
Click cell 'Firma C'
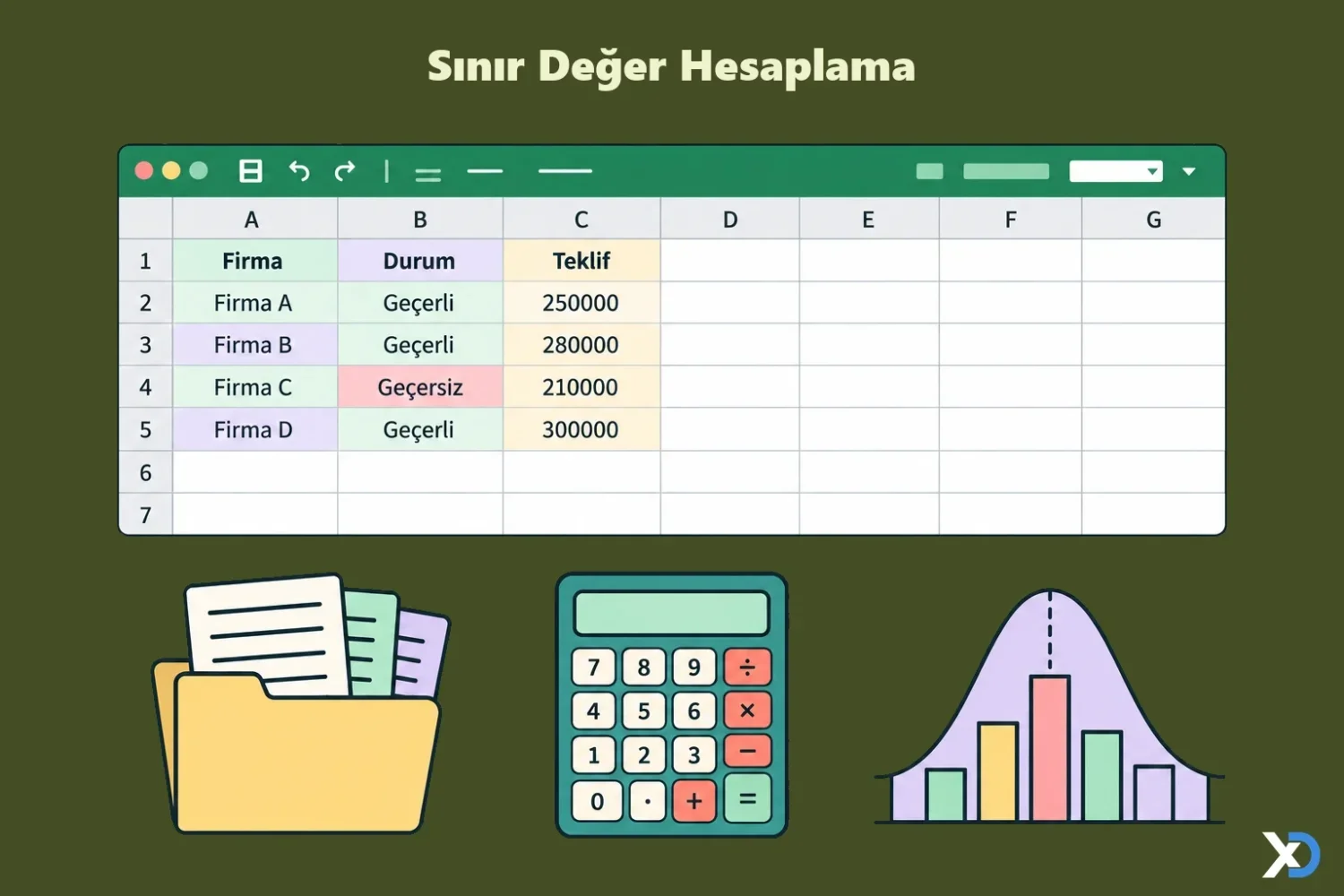point(254,387)
